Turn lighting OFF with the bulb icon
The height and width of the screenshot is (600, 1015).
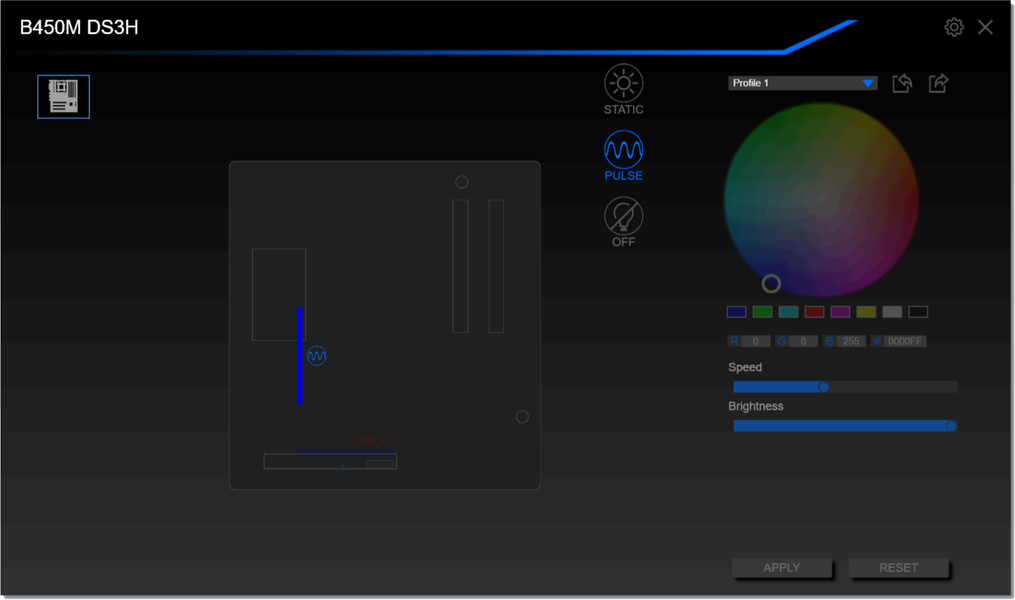(623, 216)
